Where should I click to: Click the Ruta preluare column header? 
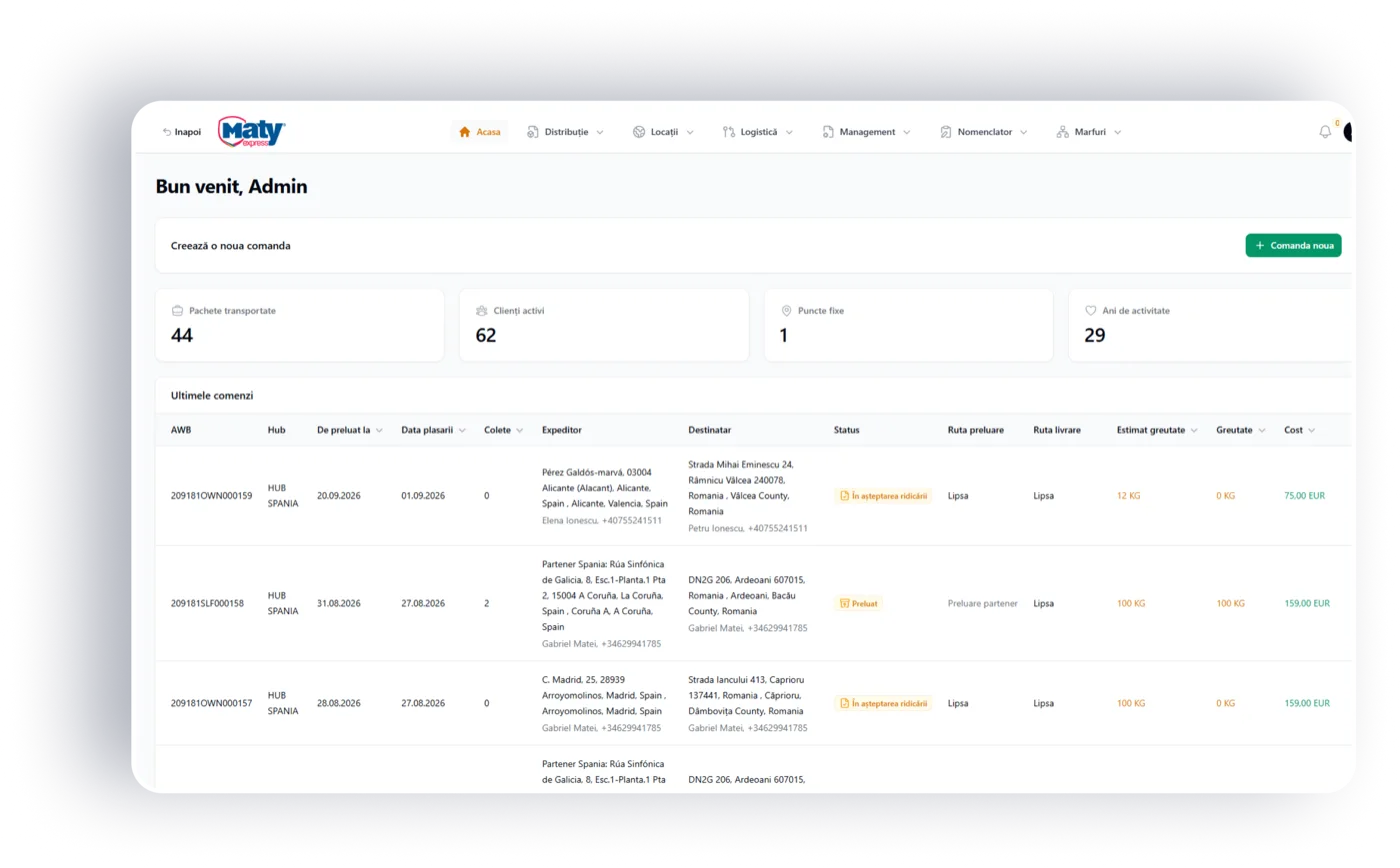click(976, 430)
